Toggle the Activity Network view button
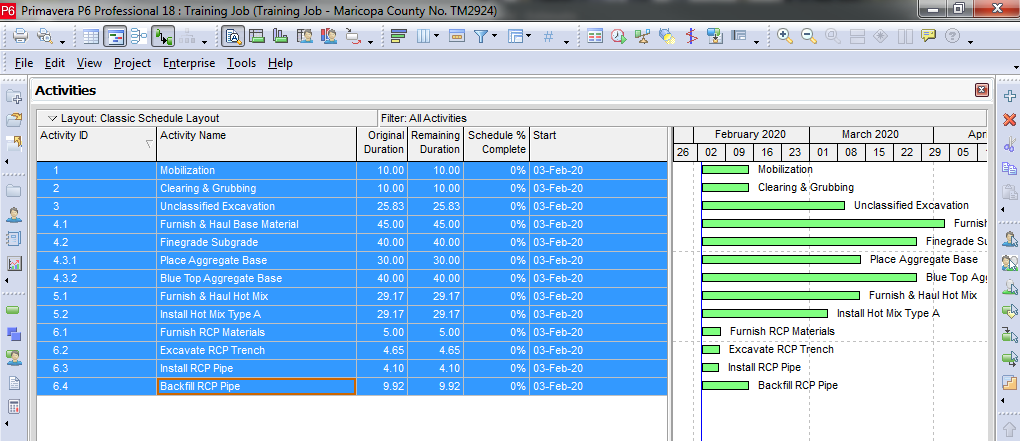 [139, 37]
